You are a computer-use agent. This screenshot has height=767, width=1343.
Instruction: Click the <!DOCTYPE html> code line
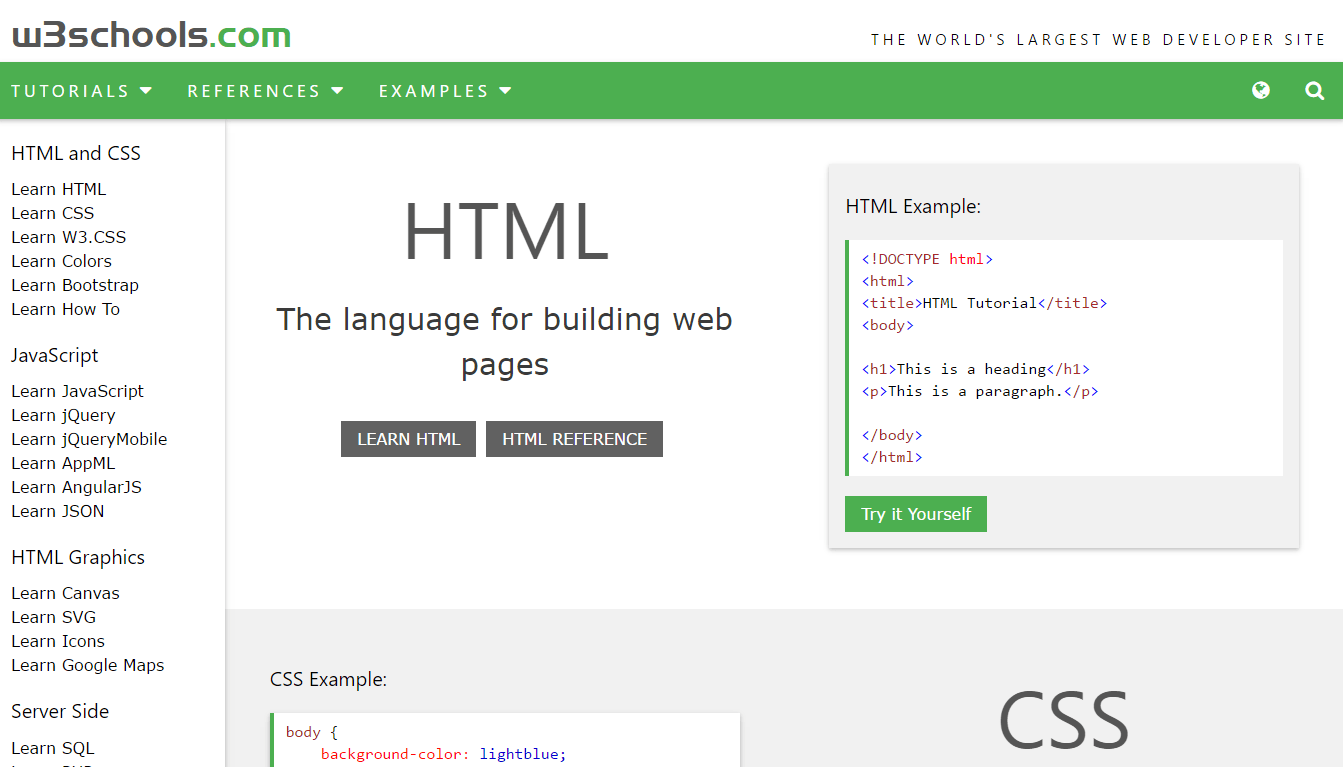pyautogui.click(x=927, y=259)
